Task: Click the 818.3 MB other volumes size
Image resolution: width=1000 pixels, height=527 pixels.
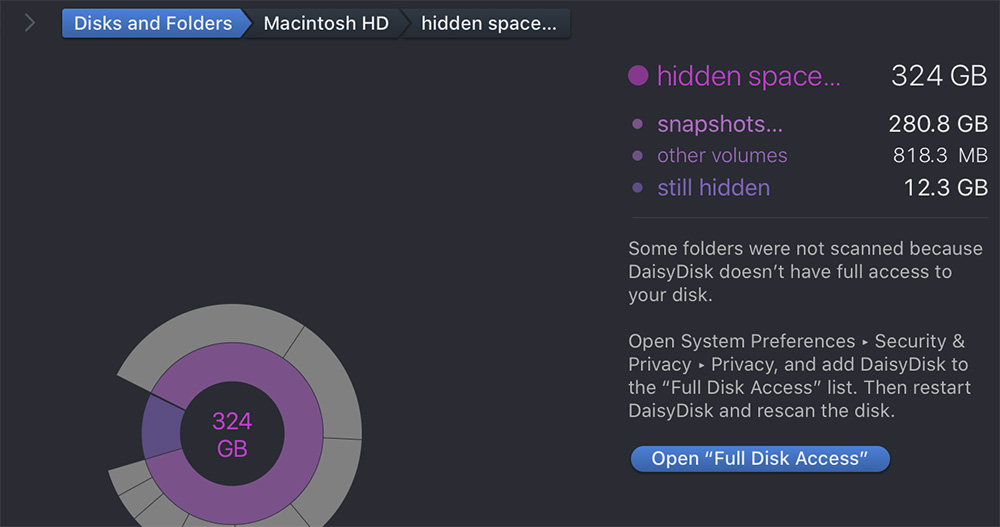Action: (939, 155)
